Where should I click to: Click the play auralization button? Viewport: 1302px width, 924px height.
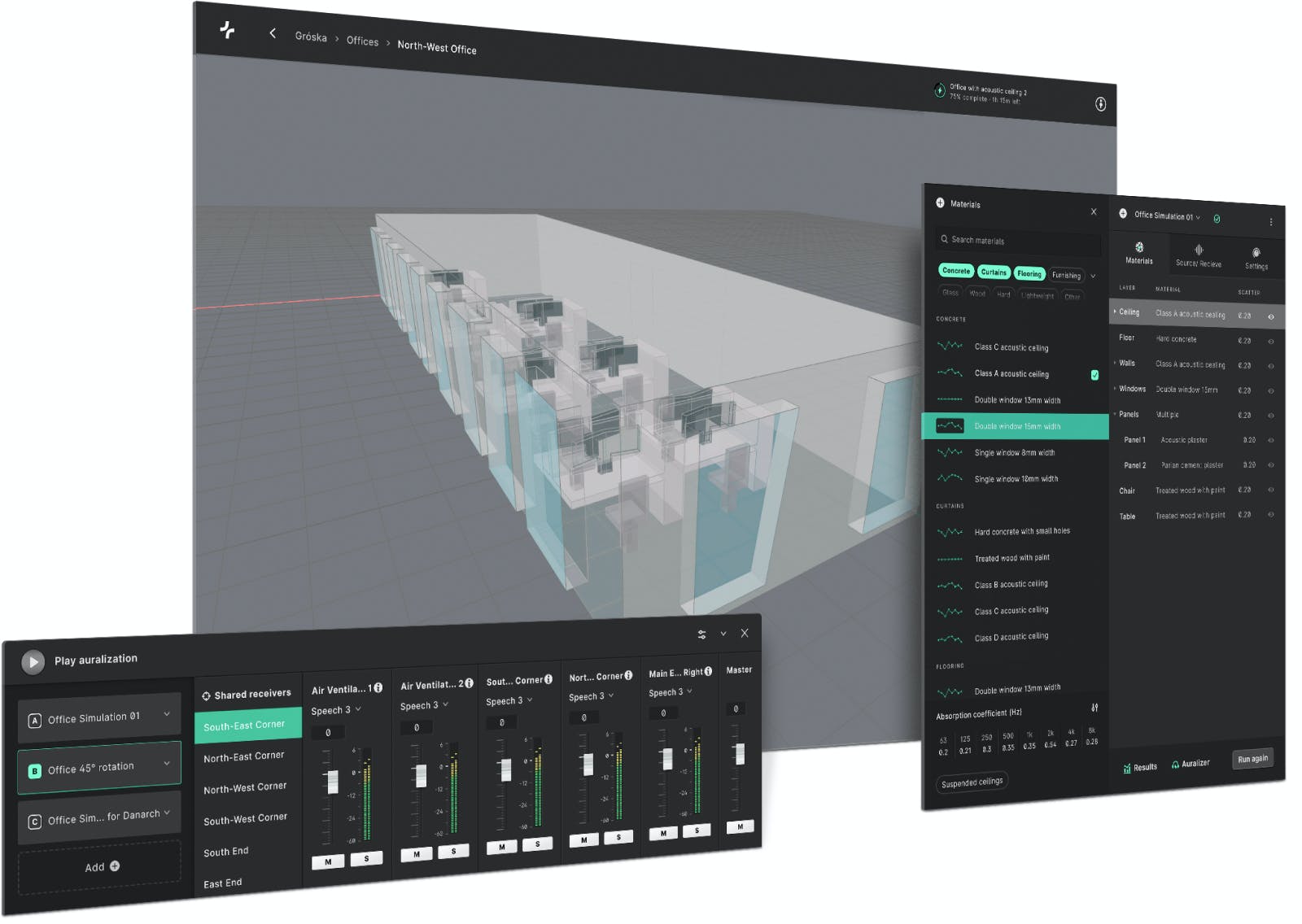33,662
